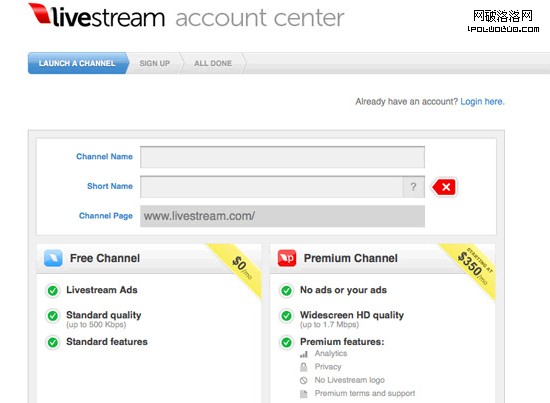Click green check beside Standard quality
550x403 pixels.
coord(53,316)
